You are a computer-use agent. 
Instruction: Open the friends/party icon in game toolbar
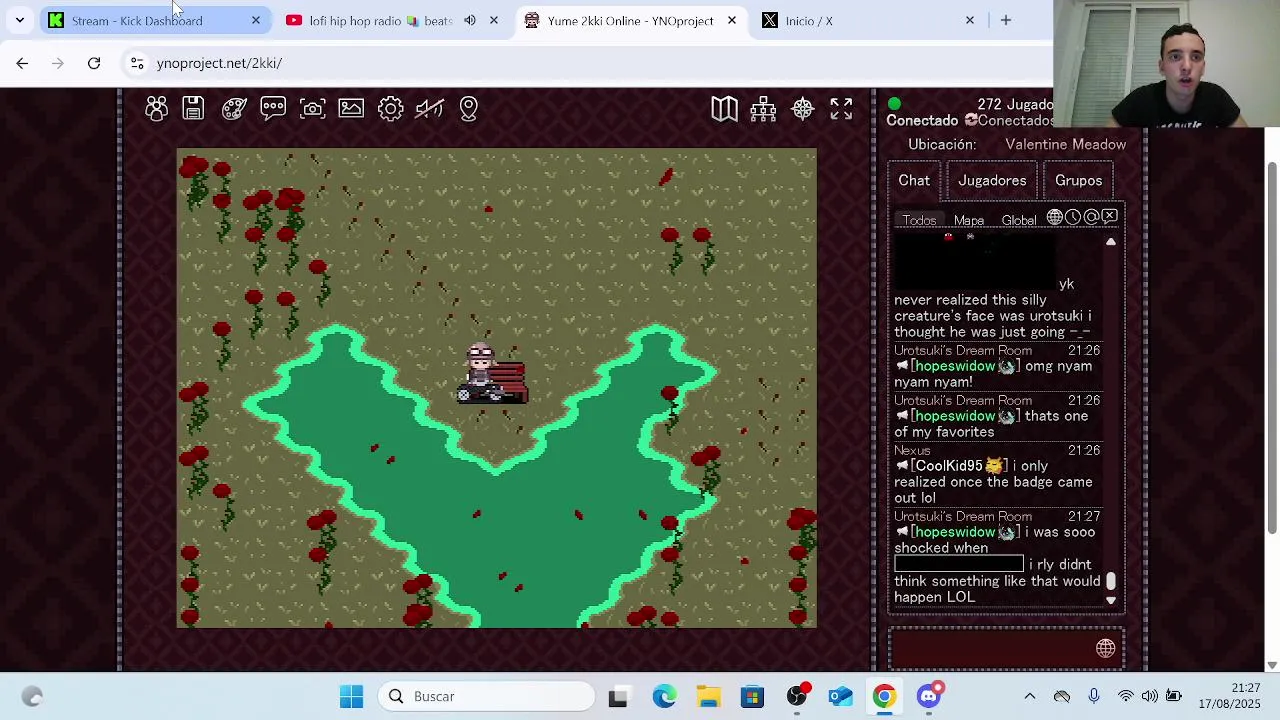pos(156,109)
